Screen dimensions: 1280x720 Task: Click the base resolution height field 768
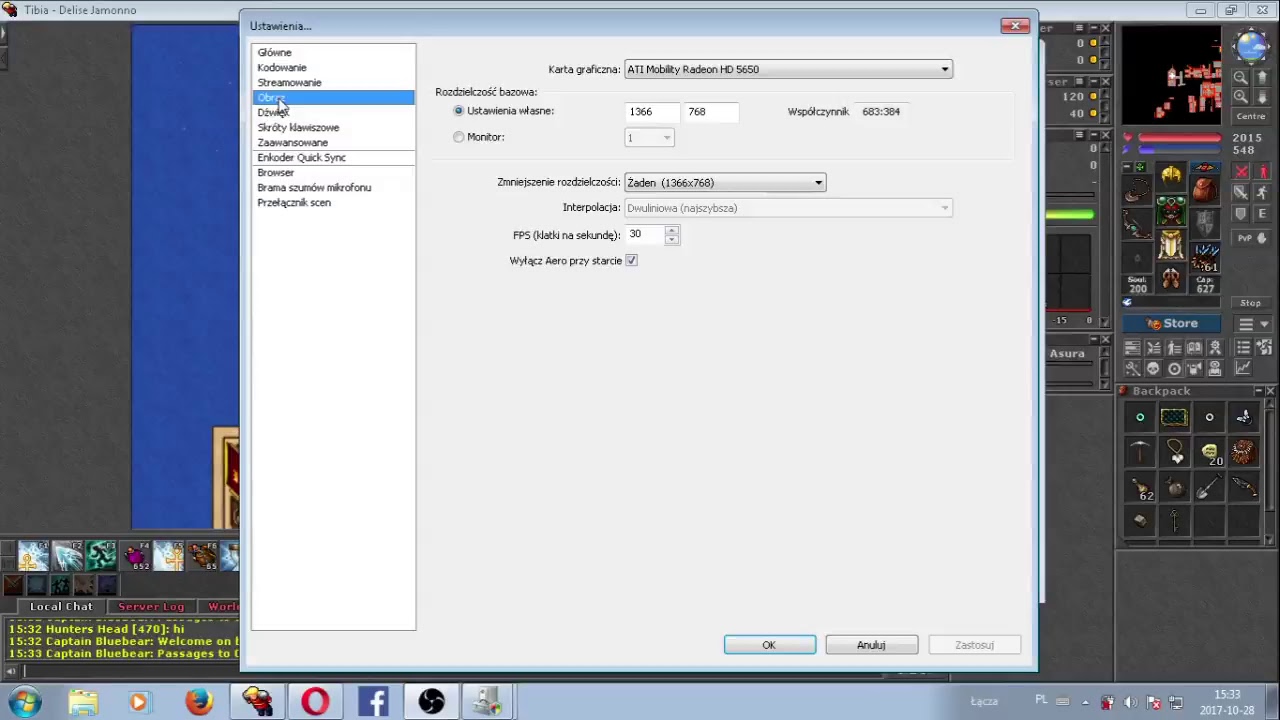pyautogui.click(x=711, y=112)
